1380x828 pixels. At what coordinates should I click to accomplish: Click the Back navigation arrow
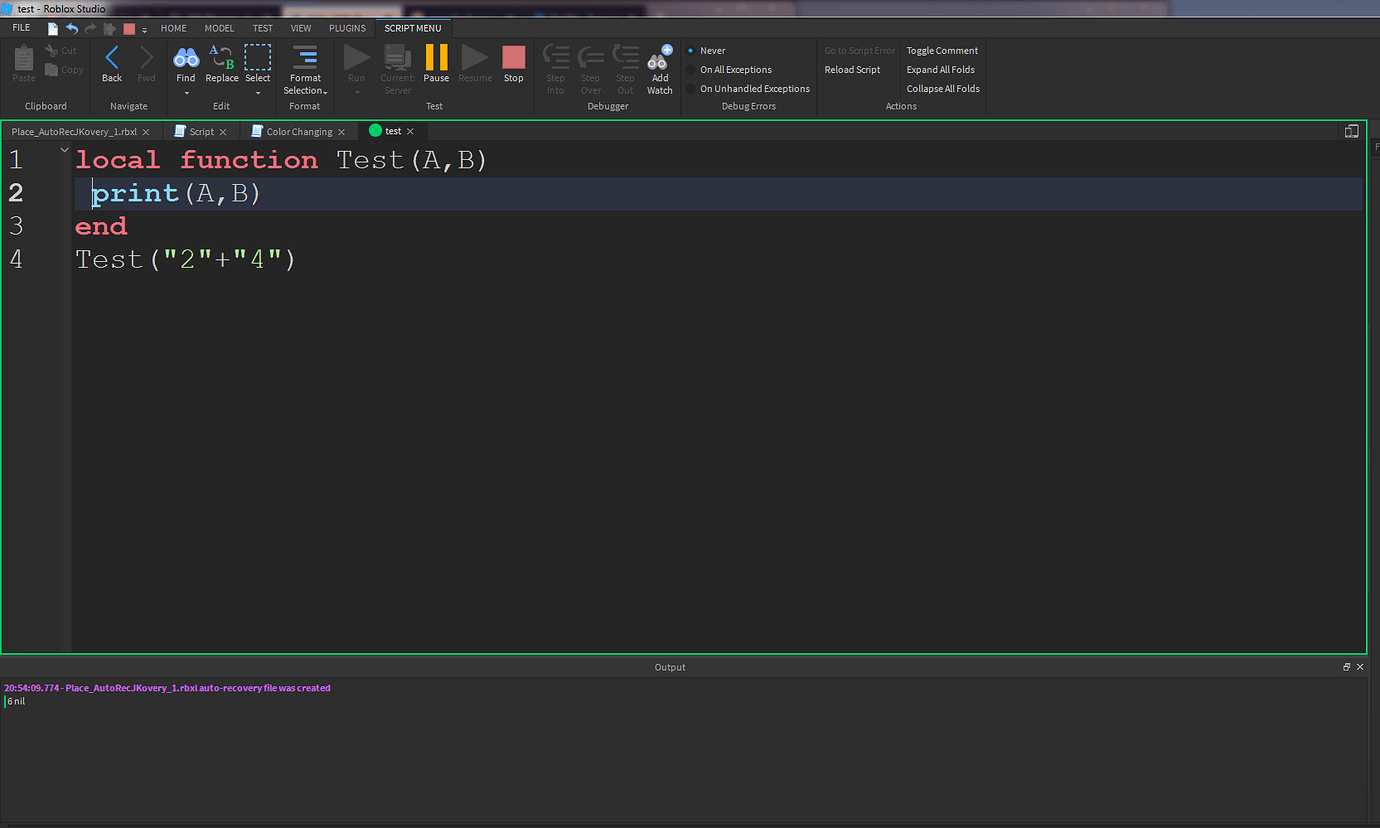pyautogui.click(x=112, y=58)
